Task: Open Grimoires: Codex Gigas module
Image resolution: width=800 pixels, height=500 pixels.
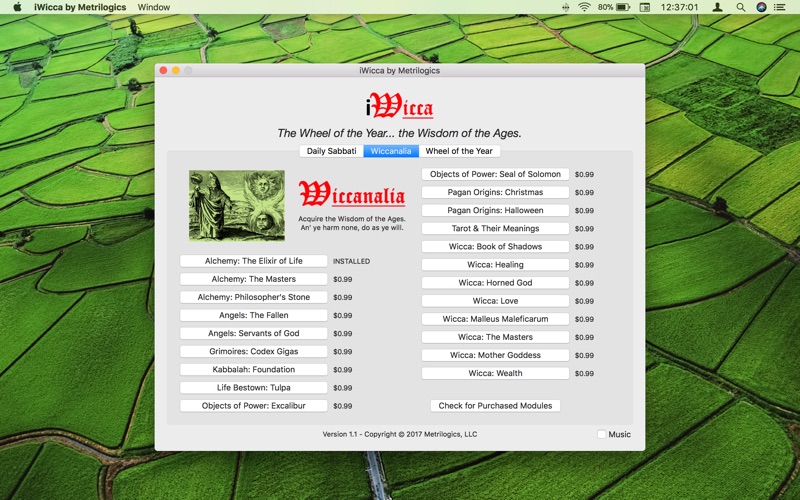Action: pos(254,352)
